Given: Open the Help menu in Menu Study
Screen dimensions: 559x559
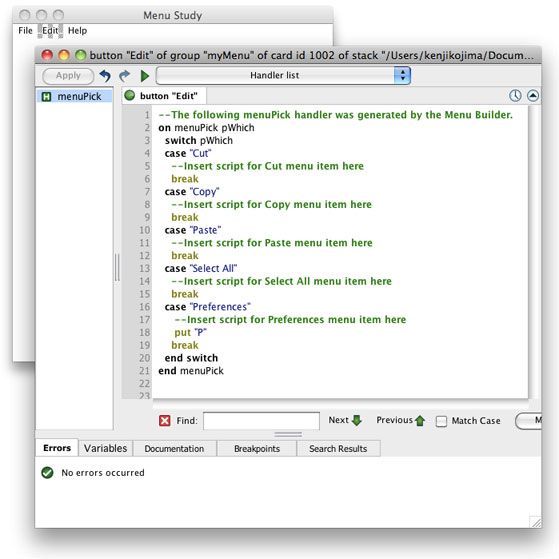Looking at the screenshot, I should (77, 31).
